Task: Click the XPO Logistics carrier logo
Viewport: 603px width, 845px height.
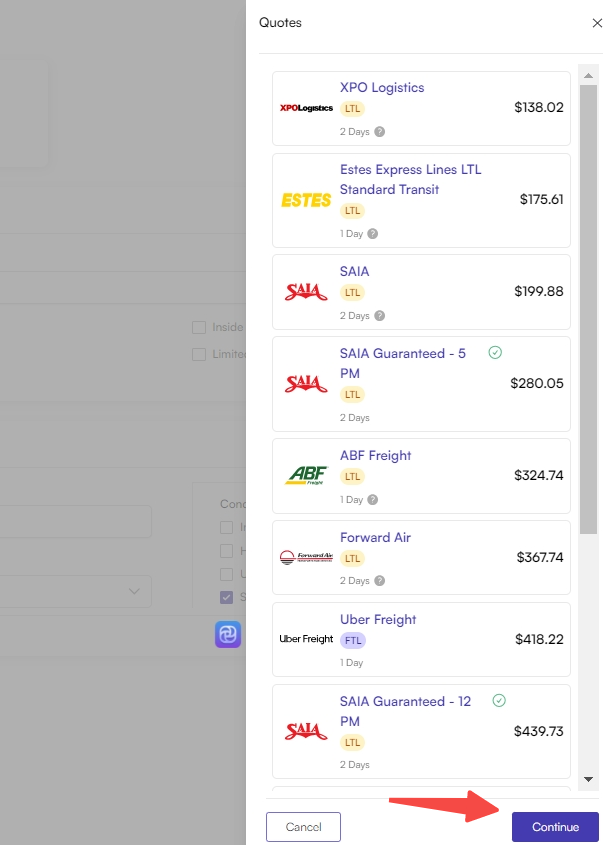Action: click(306, 108)
